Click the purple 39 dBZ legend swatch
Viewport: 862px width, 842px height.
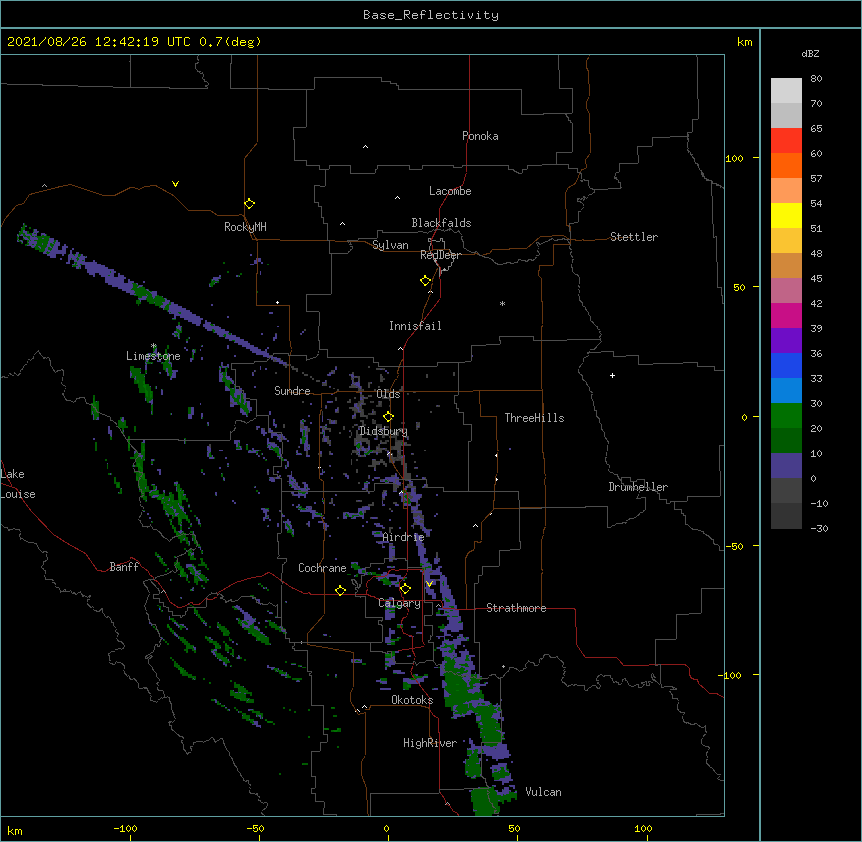tap(786, 341)
